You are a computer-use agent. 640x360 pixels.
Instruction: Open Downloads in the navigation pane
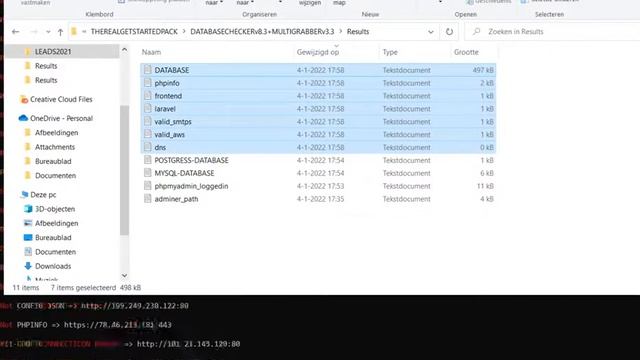coord(53,266)
